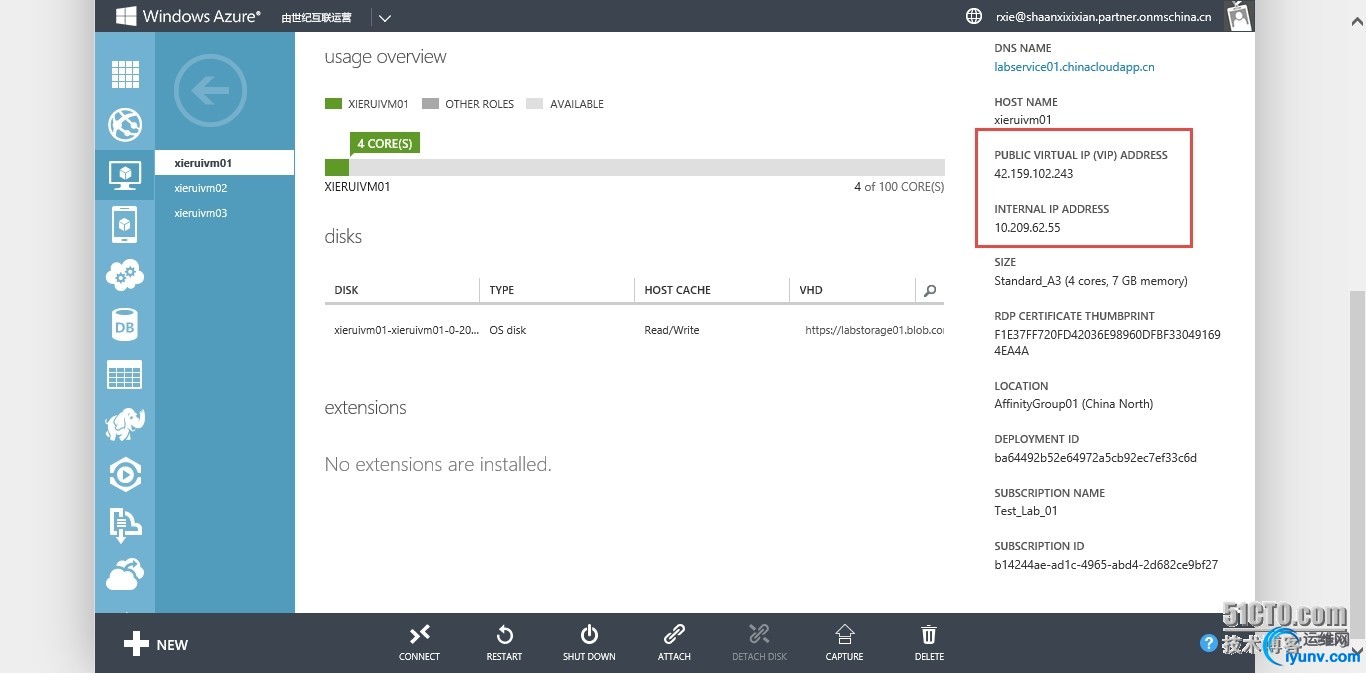This screenshot has height=673, width=1366.
Task: Open the Media Services play icon
Action: click(x=125, y=475)
